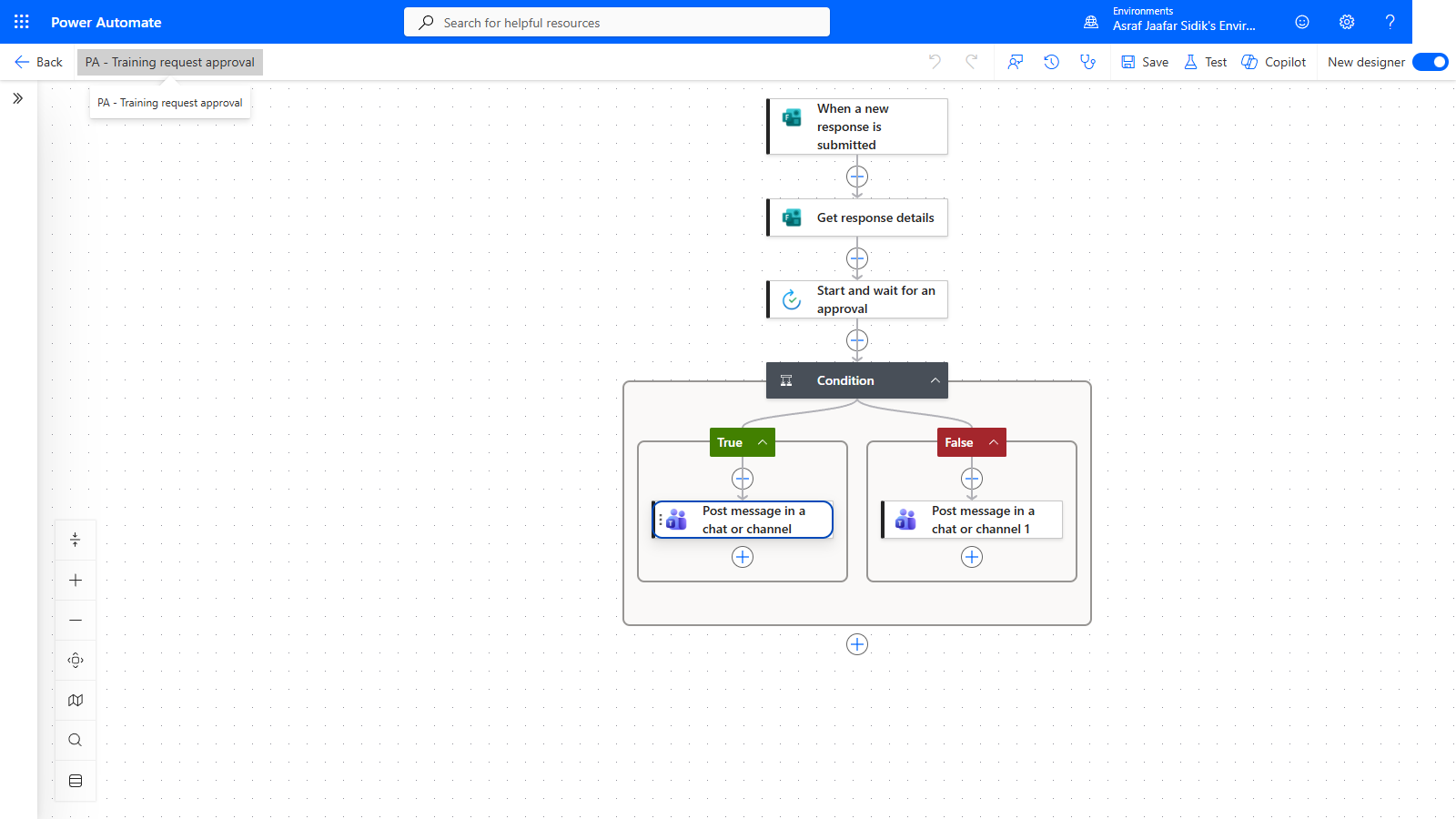Click the collapse/expand all canvas control icon

[x=76, y=541]
